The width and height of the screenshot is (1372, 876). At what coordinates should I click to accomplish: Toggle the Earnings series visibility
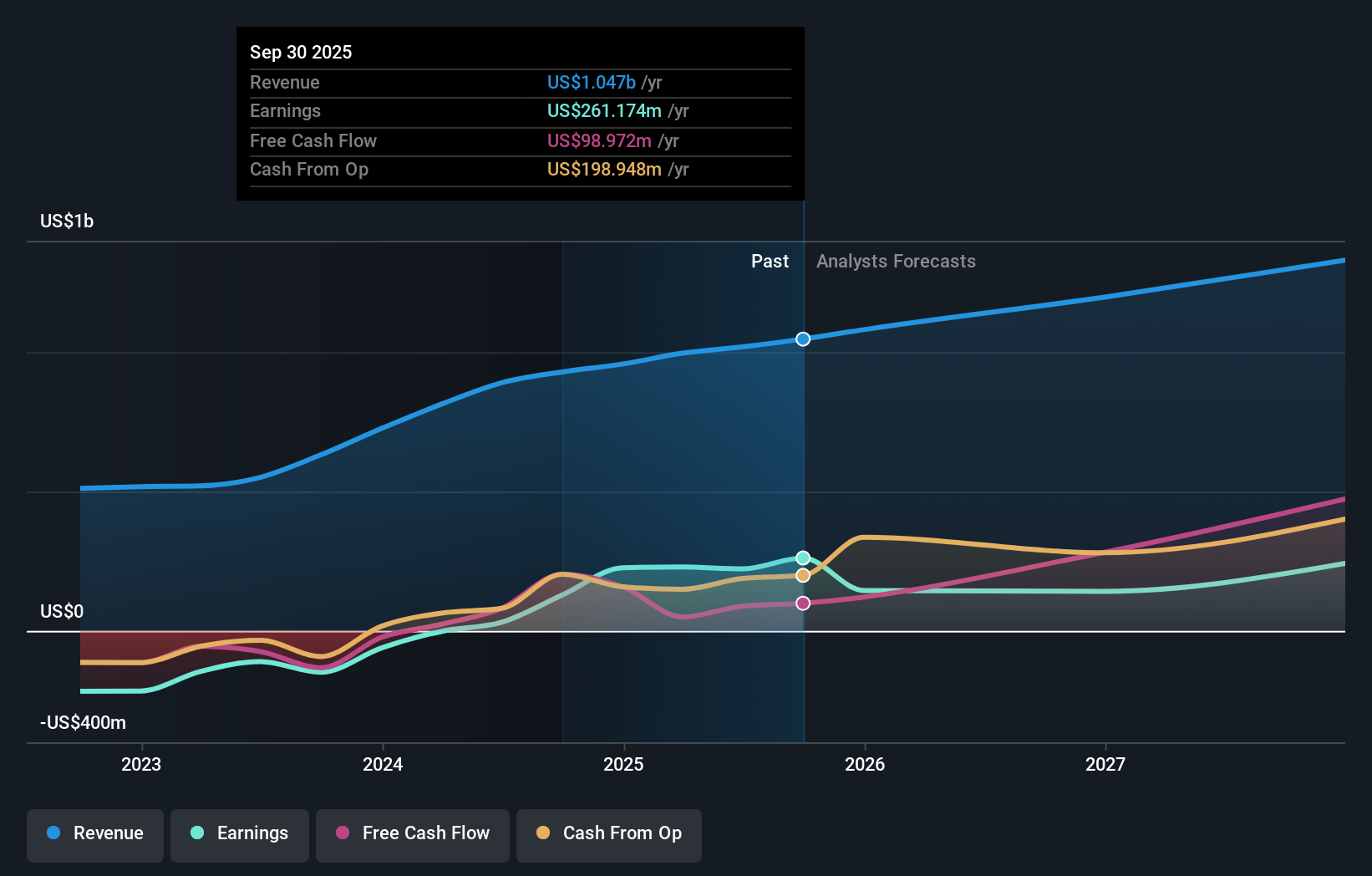click(240, 833)
